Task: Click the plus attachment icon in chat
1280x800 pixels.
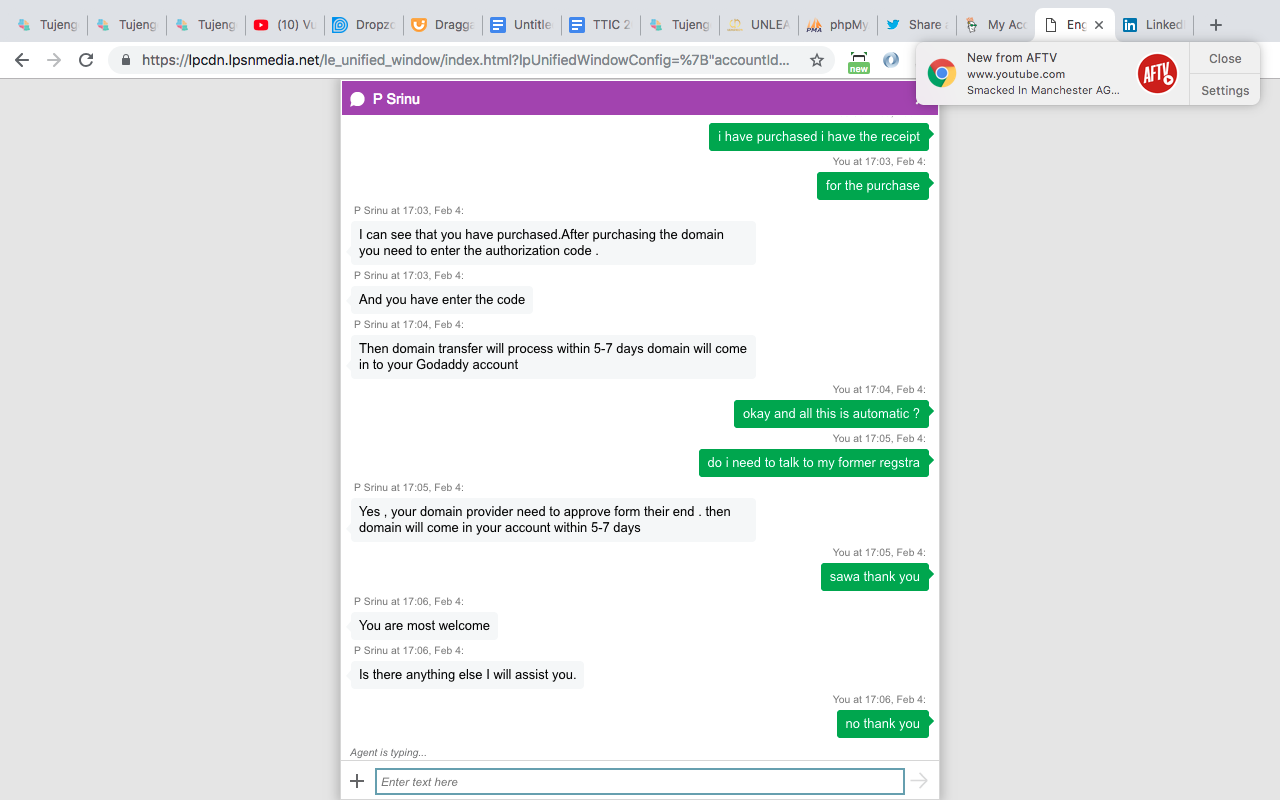Action: pos(357,781)
